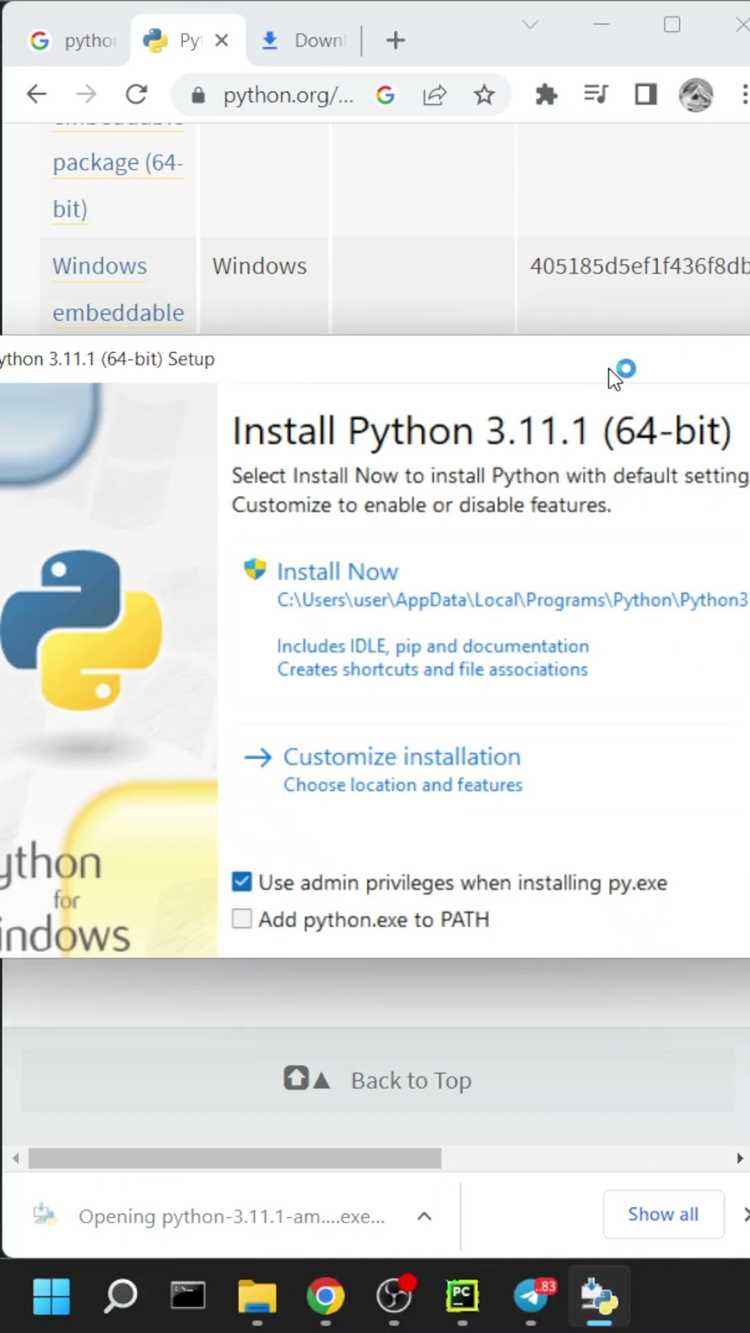Viewport: 750px width, 1333px height.
Task: Share this page via share icon
Action: [x=435, y=95]
